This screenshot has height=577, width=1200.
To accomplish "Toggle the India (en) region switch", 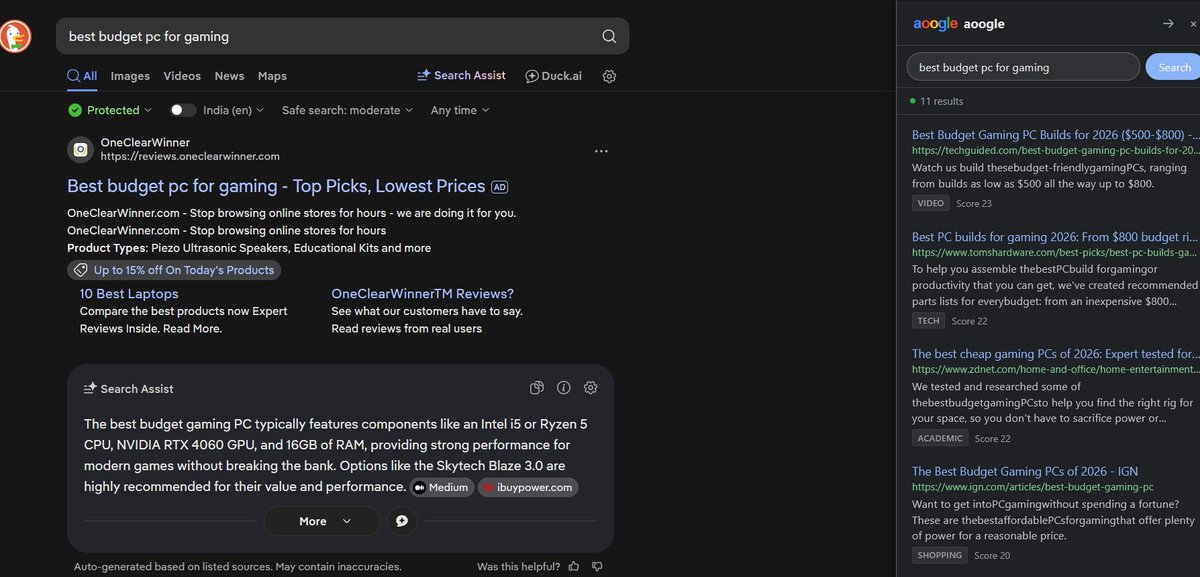I will [183, 110].
